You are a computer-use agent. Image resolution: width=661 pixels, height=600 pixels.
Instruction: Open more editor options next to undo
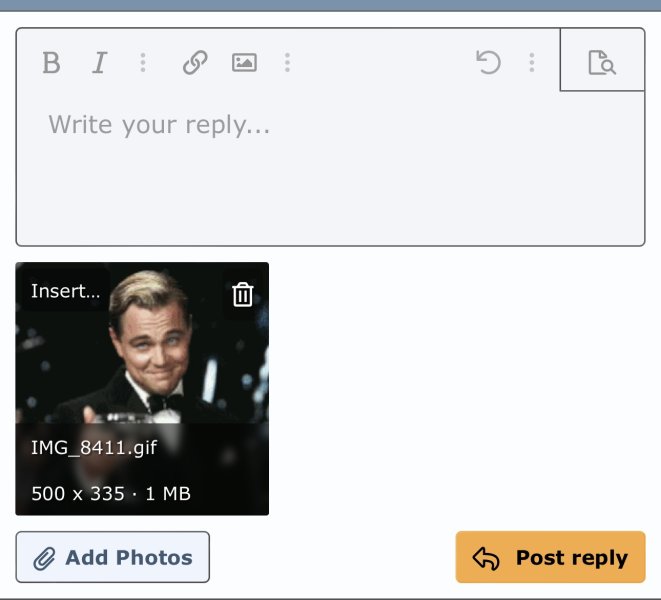click(532, 64)
